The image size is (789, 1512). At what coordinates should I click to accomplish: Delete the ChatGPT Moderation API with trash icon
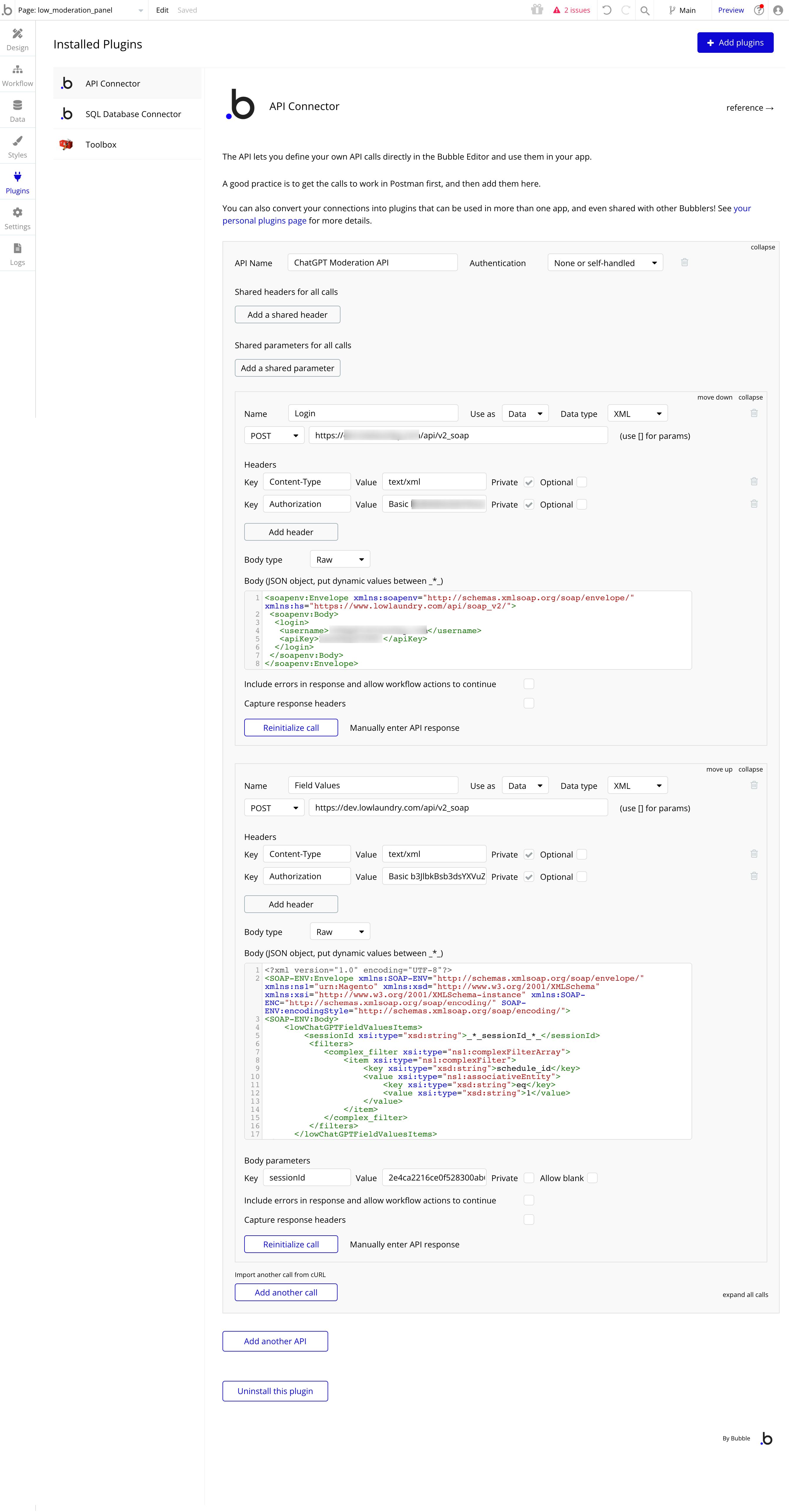[685, 262]
